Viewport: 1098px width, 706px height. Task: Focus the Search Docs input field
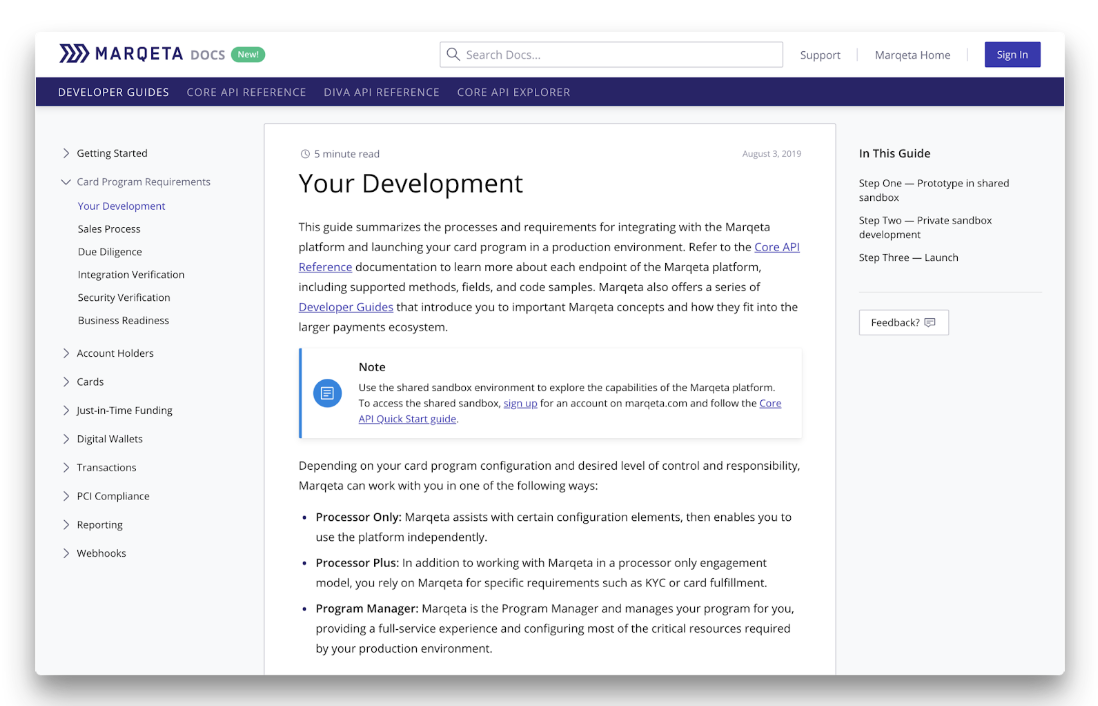tap(611, 55)
